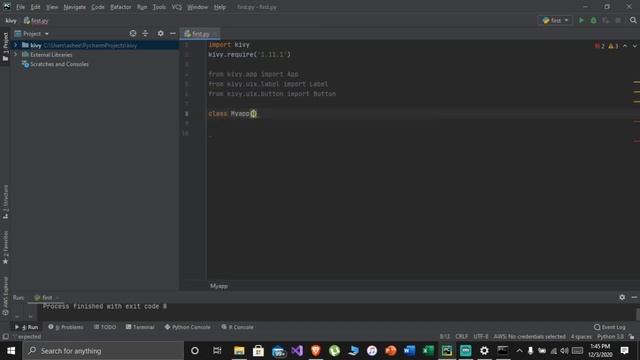Open Search Everywhere magnifier icon

click(633, 20)
